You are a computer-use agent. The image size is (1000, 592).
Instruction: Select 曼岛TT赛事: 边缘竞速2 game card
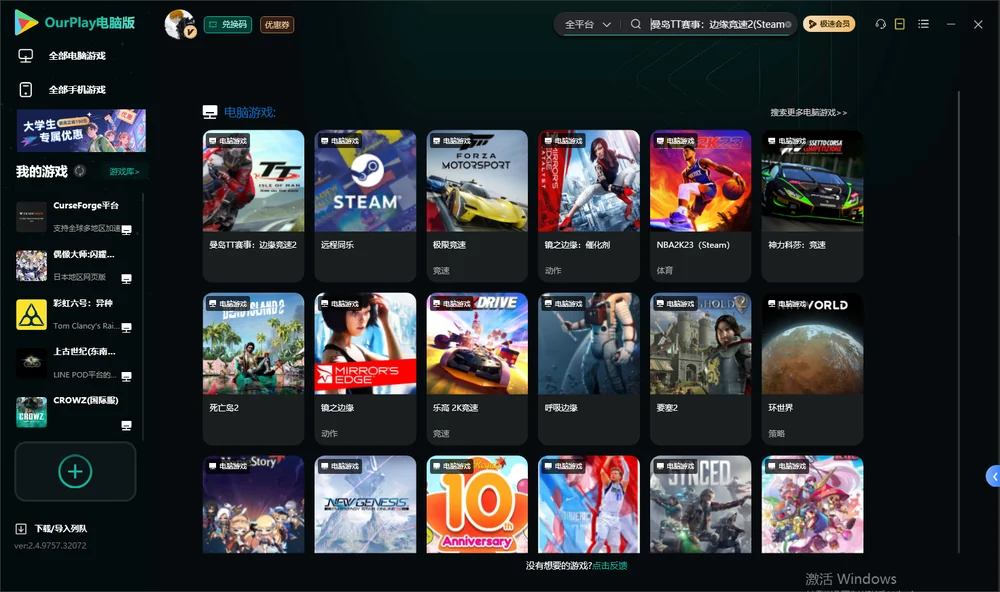pos(253,205)
